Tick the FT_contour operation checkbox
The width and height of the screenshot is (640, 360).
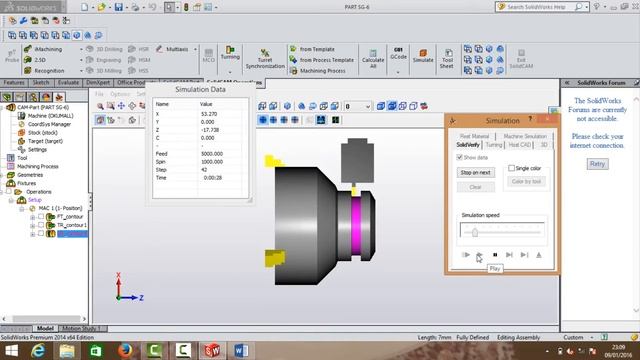tap(41, 217)
